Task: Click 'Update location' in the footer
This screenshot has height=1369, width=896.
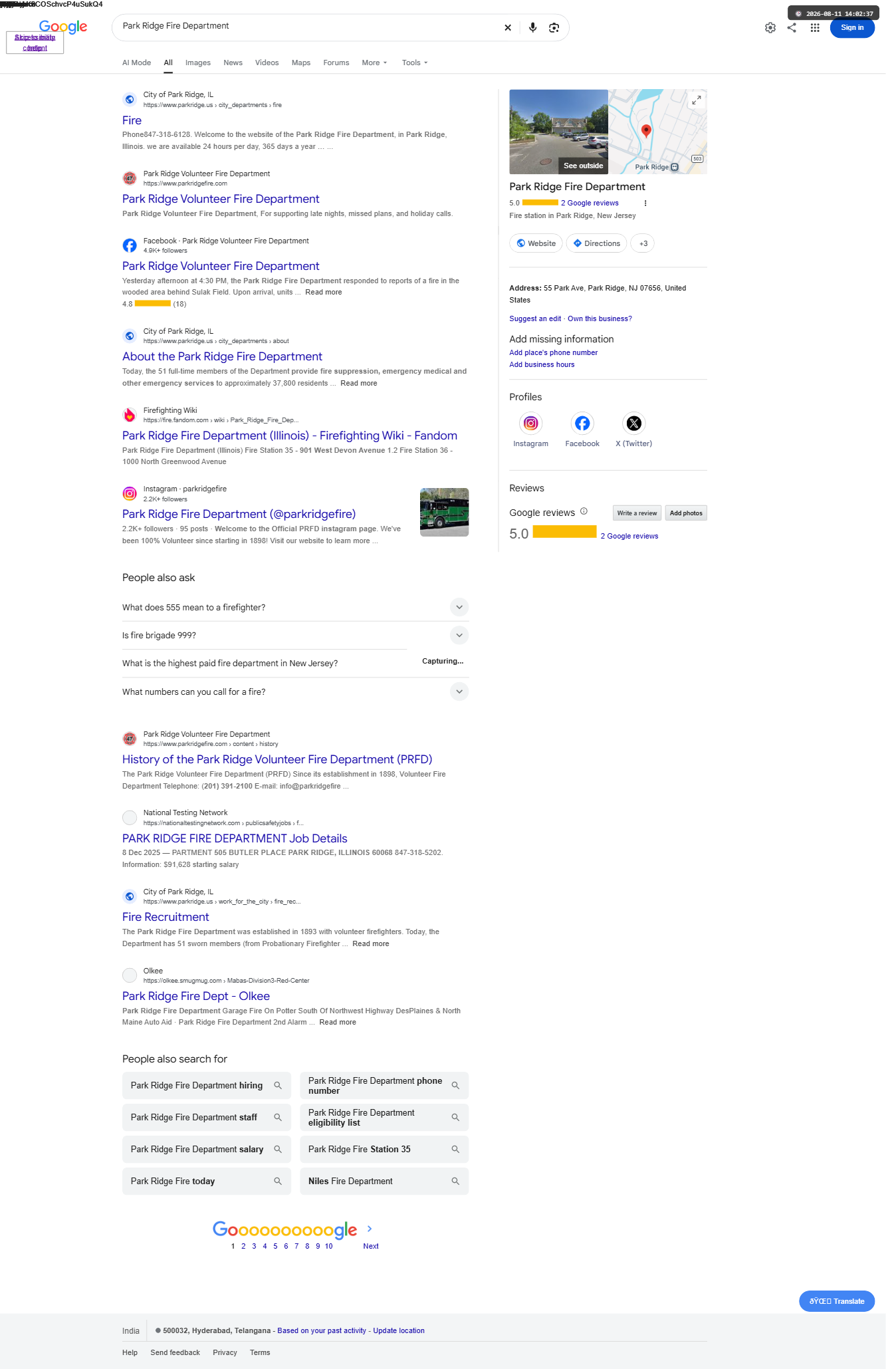Action: (x=399, y=1331)
